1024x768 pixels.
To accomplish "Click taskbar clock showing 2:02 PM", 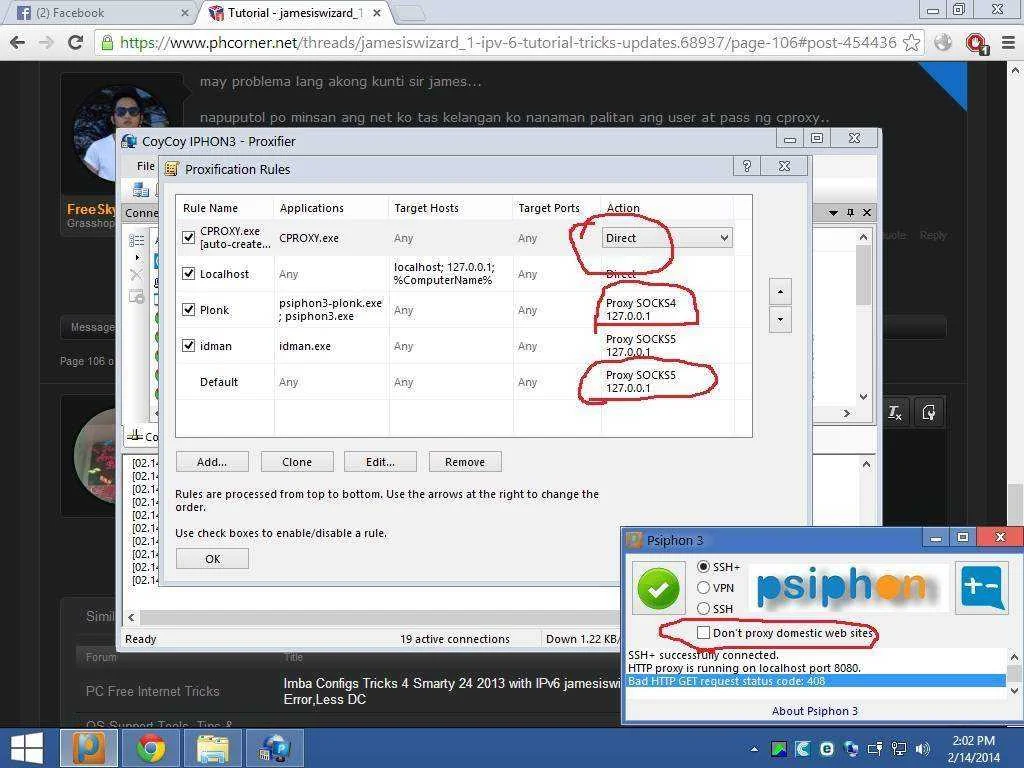I will [x=973, y=749].
